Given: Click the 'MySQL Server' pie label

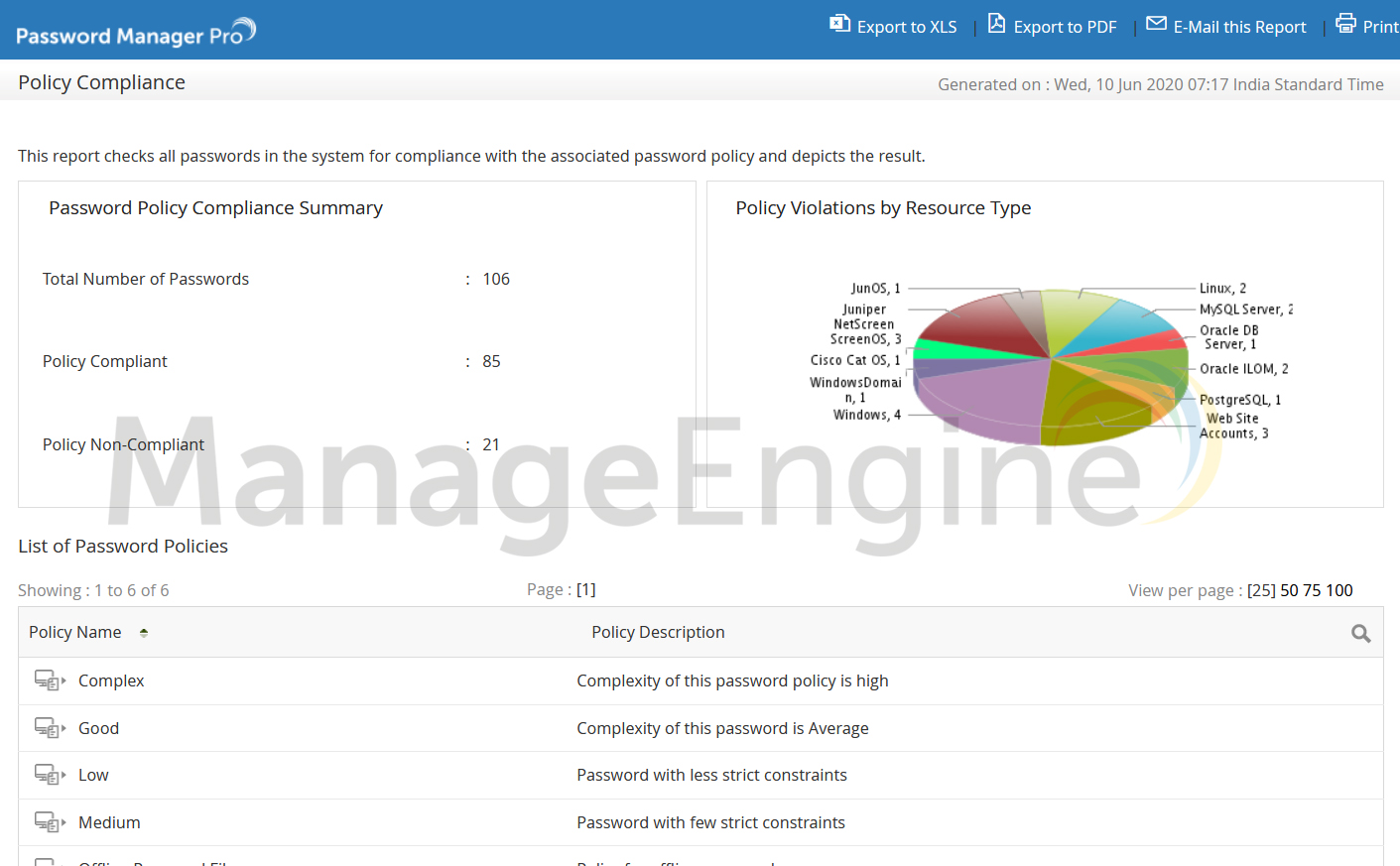Looking at the screenshot, I should pyautogui.click(x=1245, y=309).
